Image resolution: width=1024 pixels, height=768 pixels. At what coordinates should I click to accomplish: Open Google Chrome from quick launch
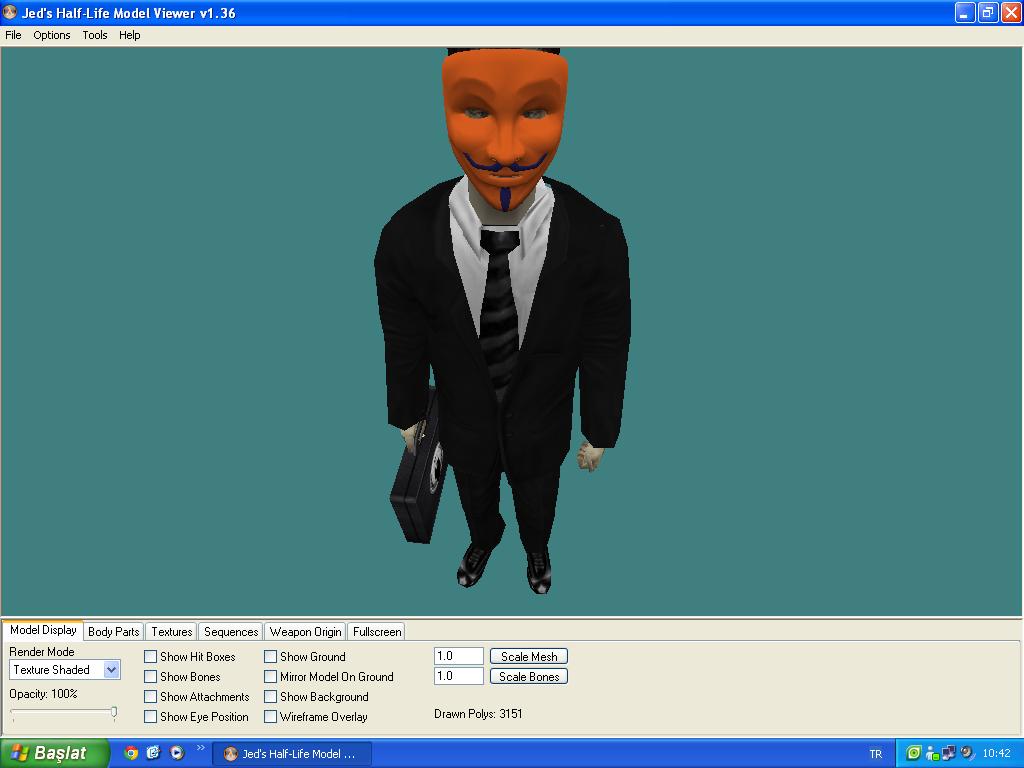tap(131, 753)
